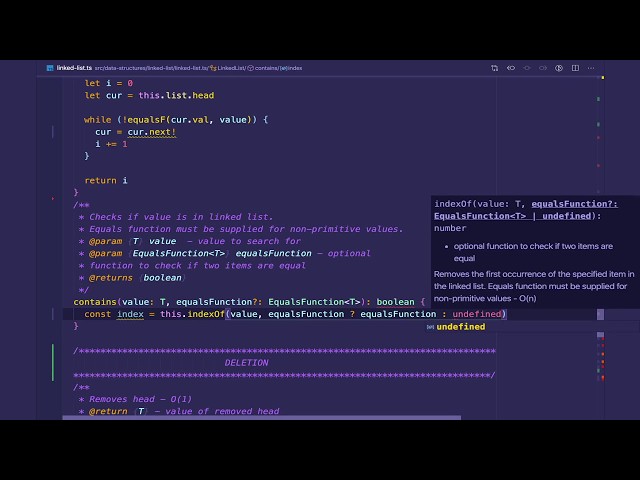
Task: Click the next change circle icon
Action: (x=543, y=68)
